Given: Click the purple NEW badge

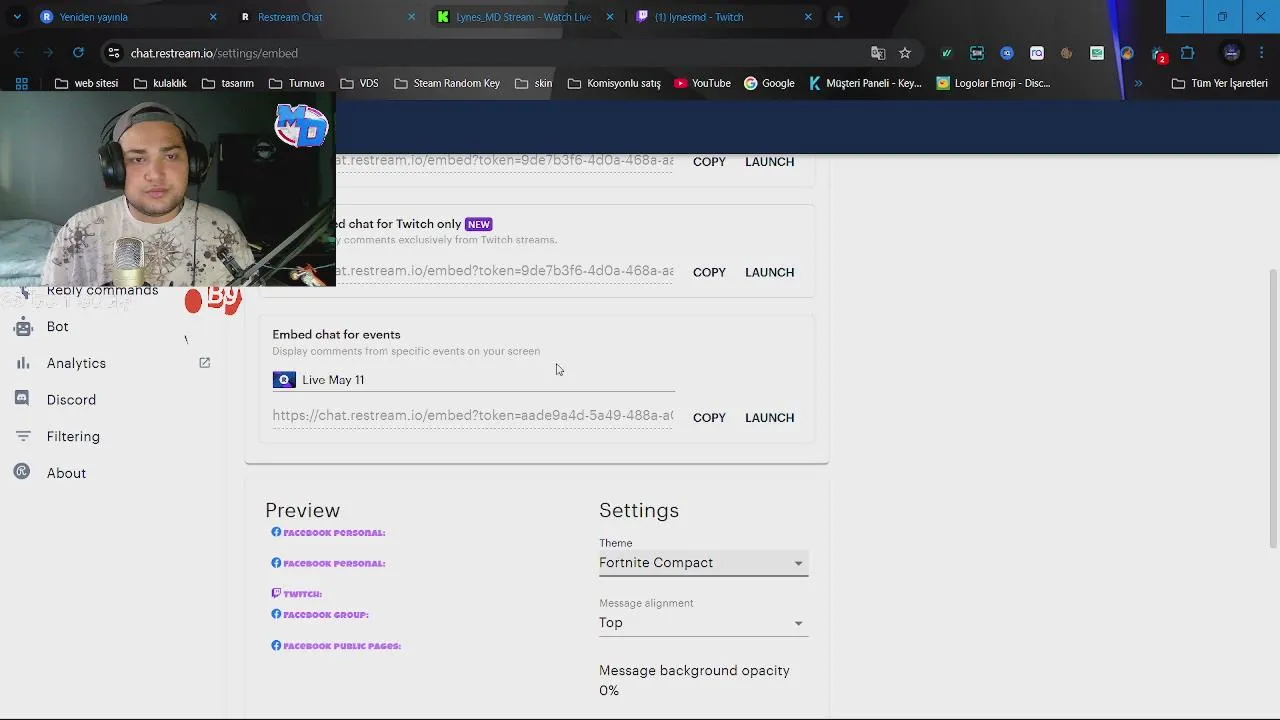Looking at the screenshot, I should (478, 224).
